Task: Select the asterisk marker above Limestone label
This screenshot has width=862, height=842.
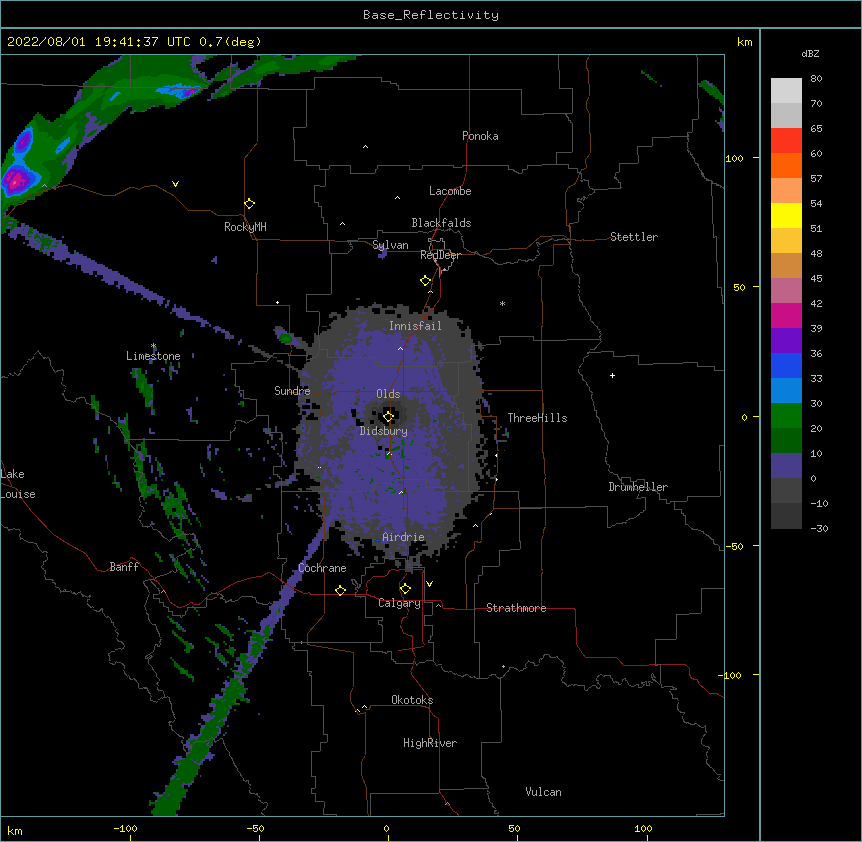Action: coord(153,346)
